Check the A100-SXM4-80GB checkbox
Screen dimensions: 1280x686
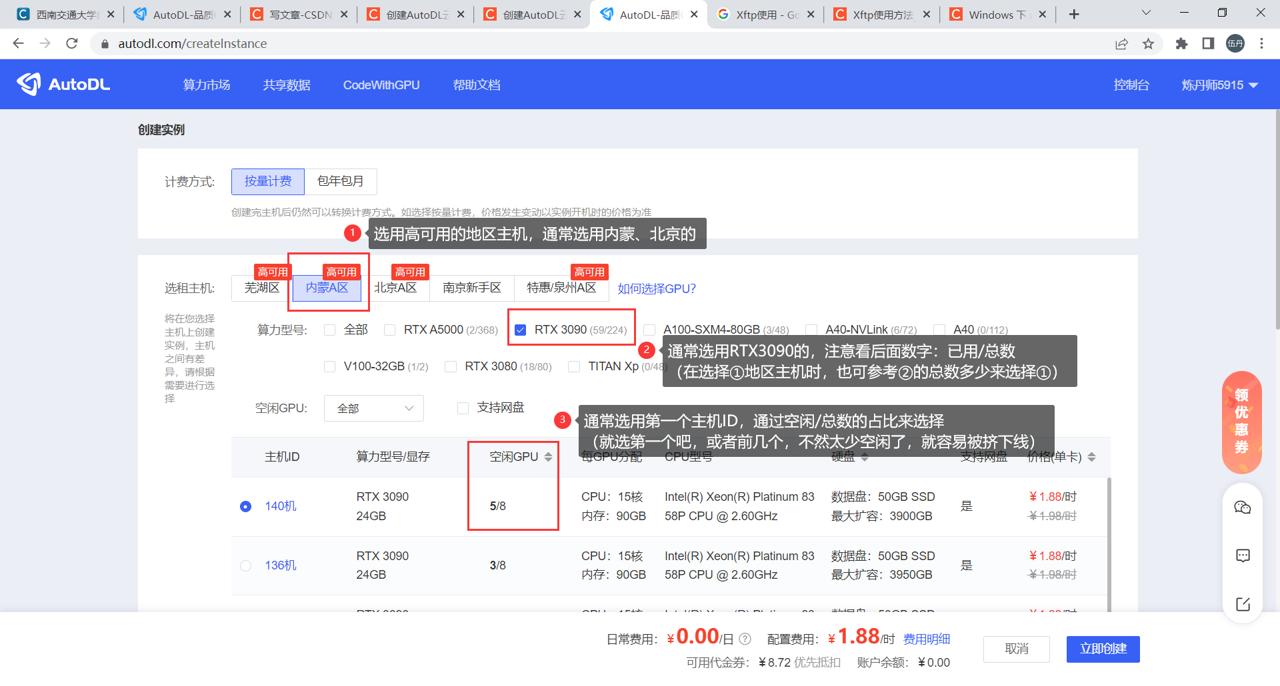(650, 330)
